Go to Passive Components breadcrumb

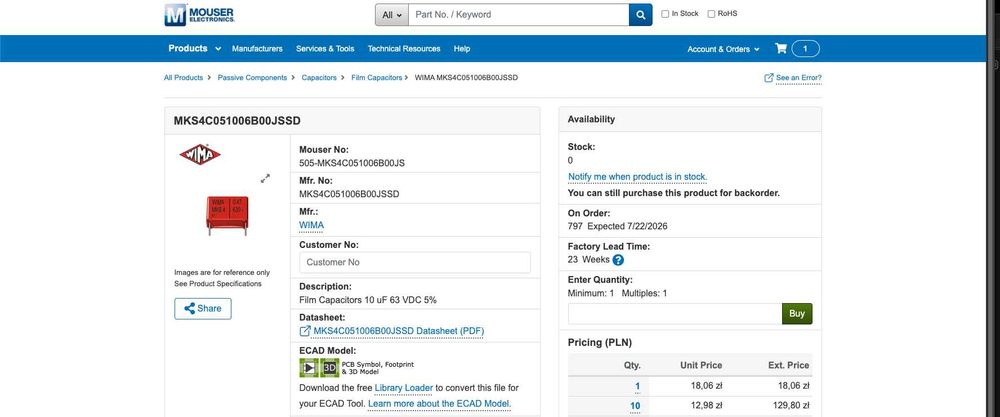click(x=253, y=78)
